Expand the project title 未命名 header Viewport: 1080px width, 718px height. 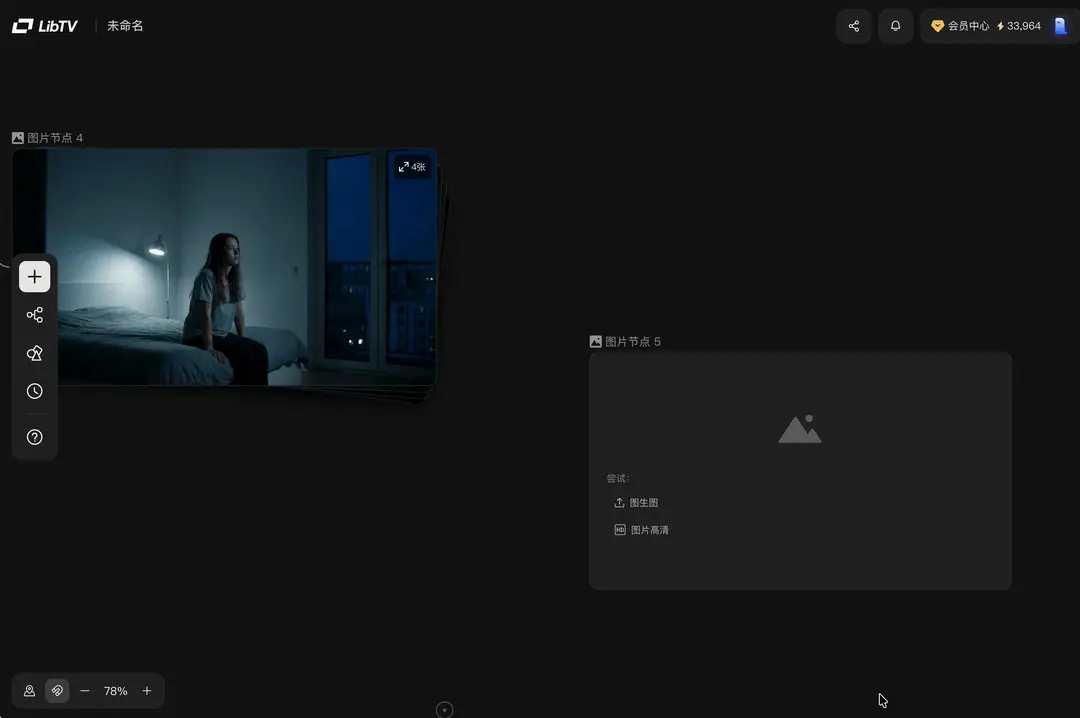tap(125, 25)
